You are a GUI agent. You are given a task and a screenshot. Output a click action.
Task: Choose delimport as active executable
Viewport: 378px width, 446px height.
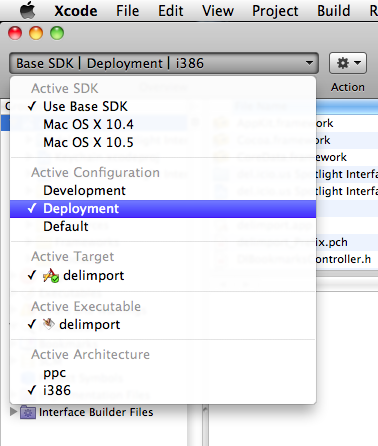pyautogui.click(x=163, y=324)
